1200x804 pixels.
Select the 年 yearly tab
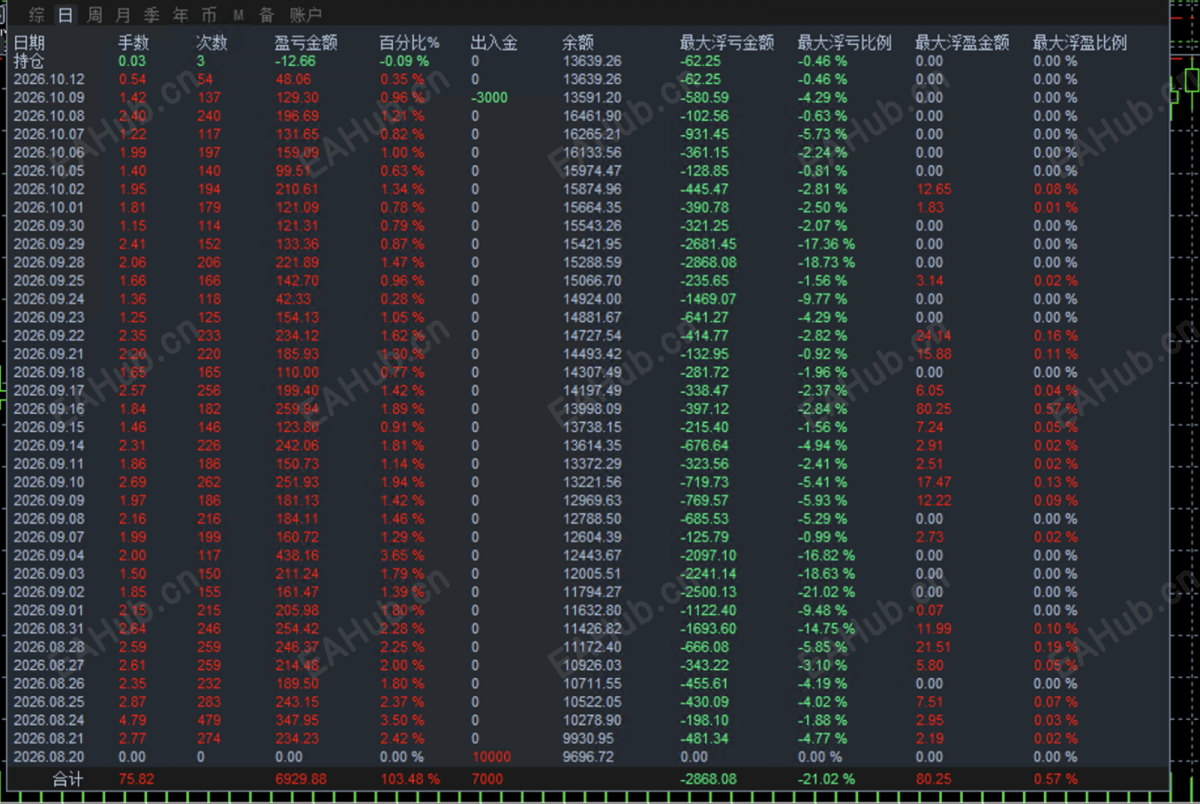(x=180, y=15)
